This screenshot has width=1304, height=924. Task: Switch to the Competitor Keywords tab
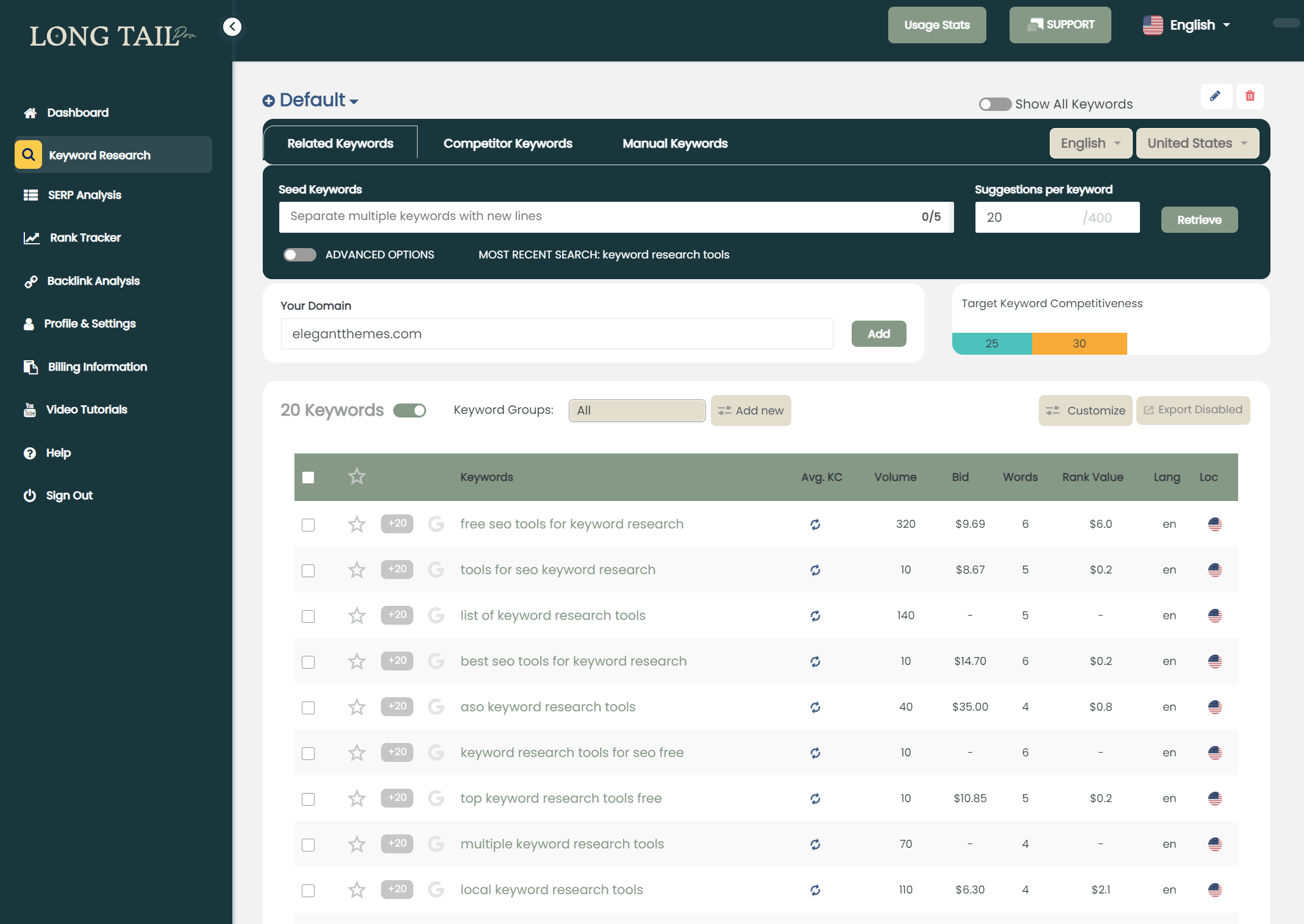tap(507, 143)
